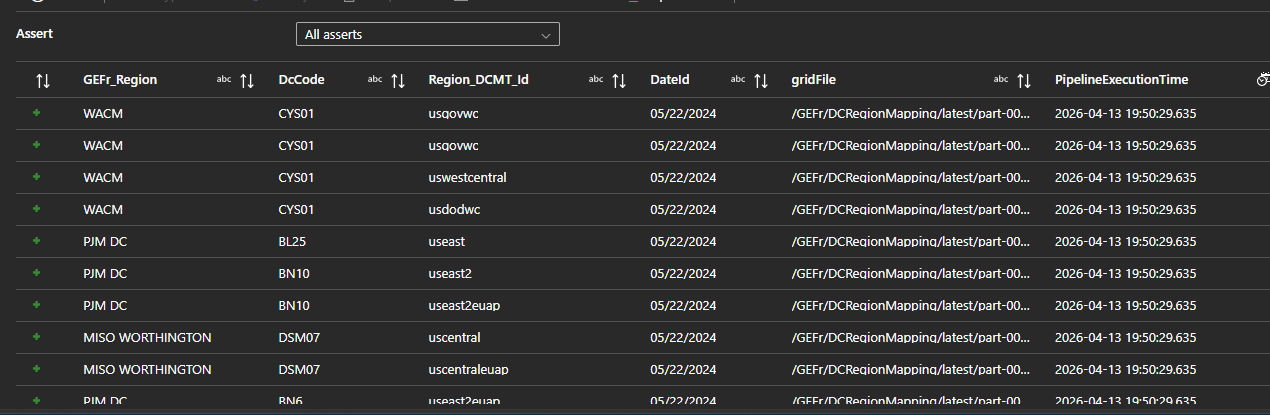
Task: Expand the uswestcentral row with plus icon
Action: pos(37,177)
